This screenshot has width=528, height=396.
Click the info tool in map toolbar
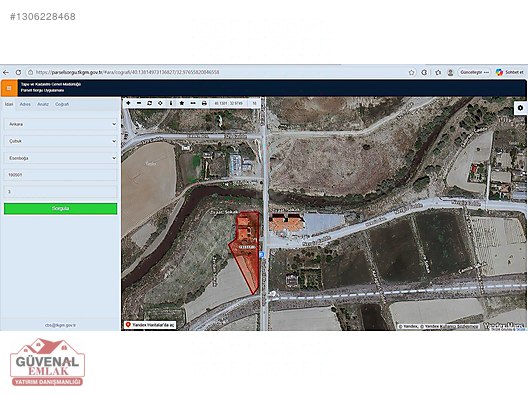coord(171,103)
